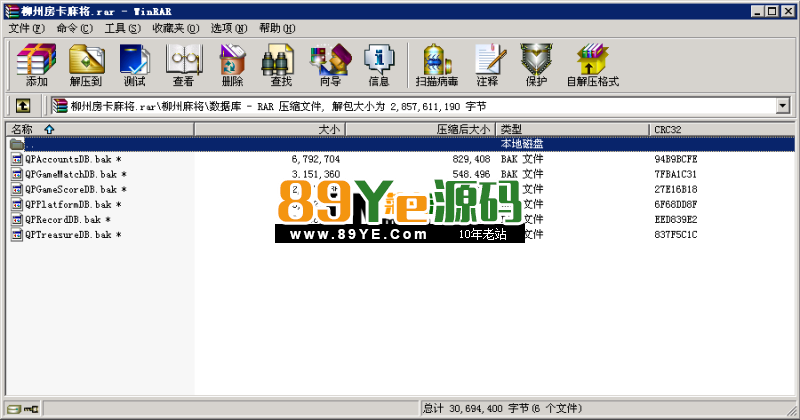Sort by 大小 (Size) column header
This screenshot has height=420, width=800.
tap(270, 129)
